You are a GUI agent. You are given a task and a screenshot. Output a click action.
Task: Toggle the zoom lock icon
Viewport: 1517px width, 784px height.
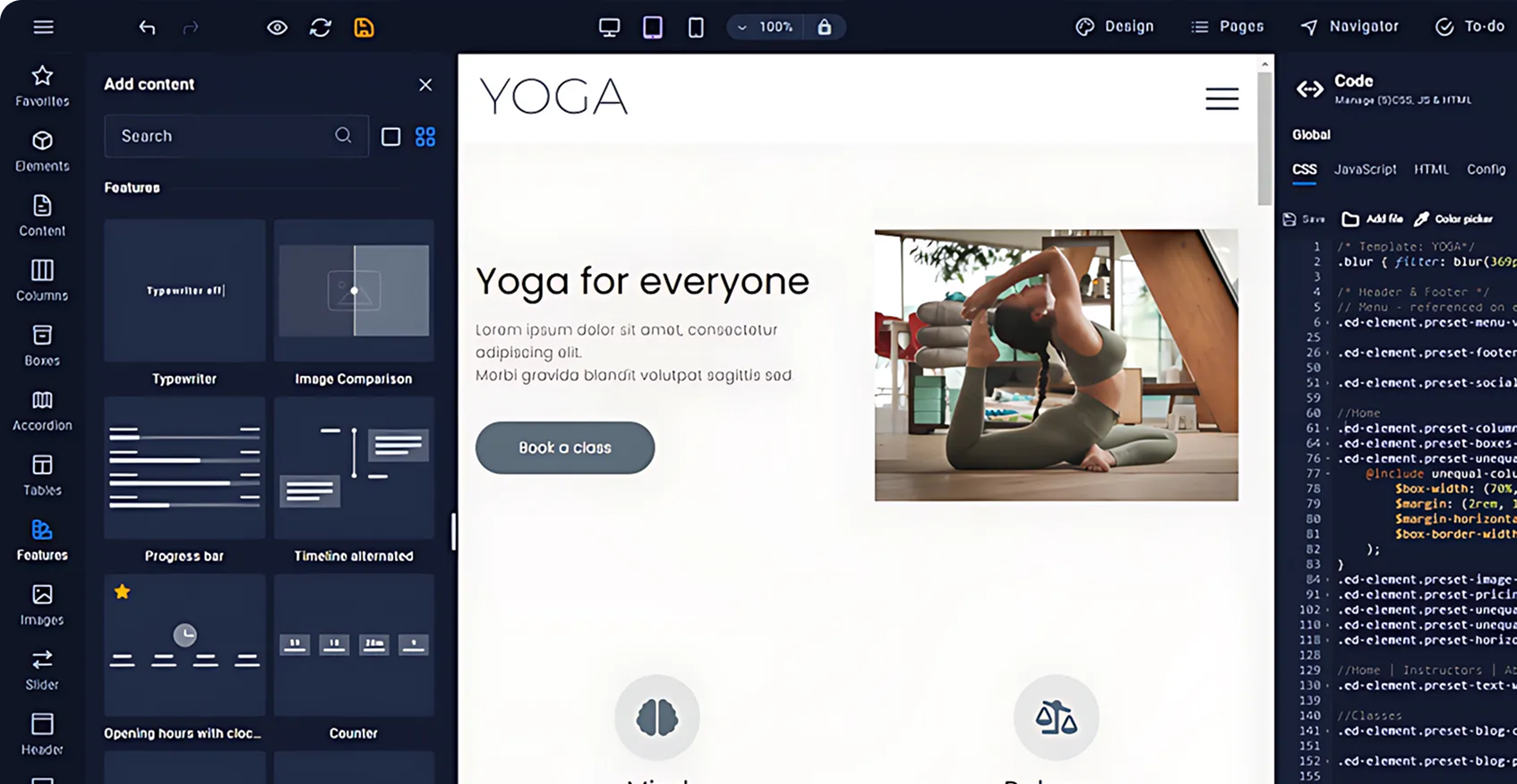click(x=825, y=28)
